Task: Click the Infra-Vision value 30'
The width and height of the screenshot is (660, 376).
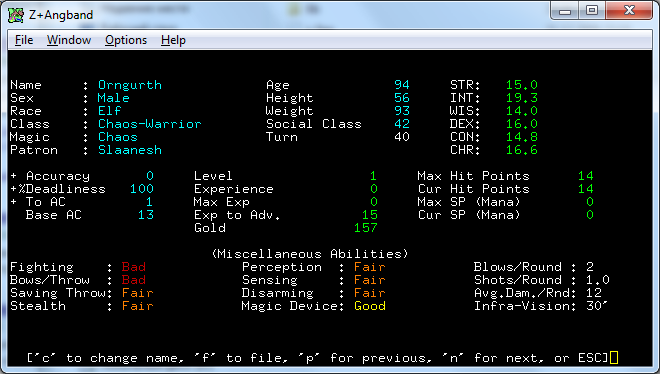Action: [597, 306]
